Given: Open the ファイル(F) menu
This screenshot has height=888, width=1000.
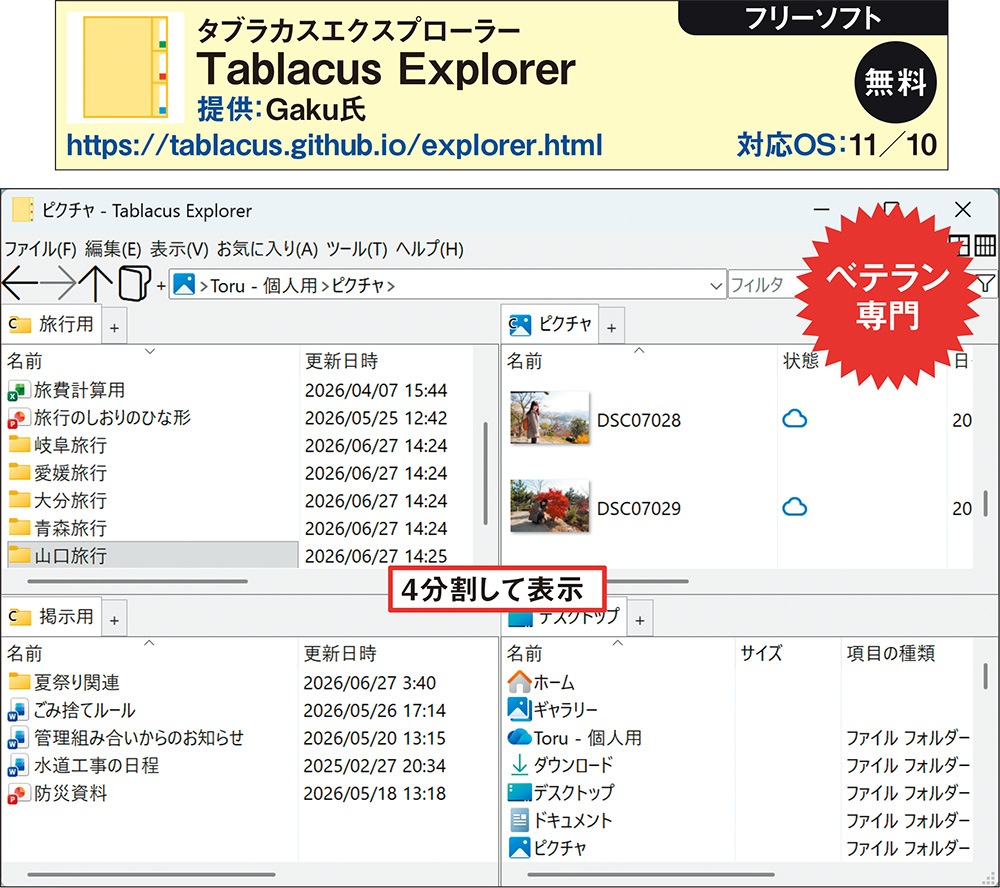Looking at the screenshot, I should (x=40, y=249).
